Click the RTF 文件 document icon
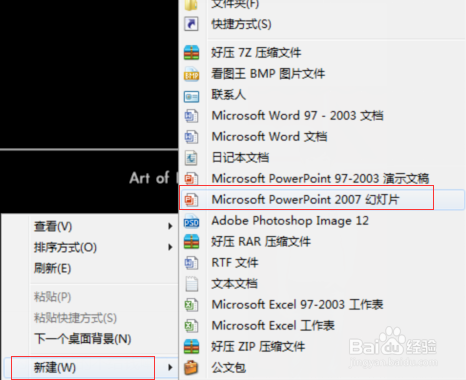 tap(191, 263)
